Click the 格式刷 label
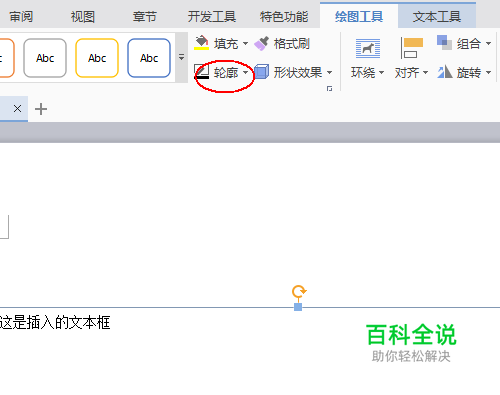This screenshot has width=500, height=395. (292, 44)
